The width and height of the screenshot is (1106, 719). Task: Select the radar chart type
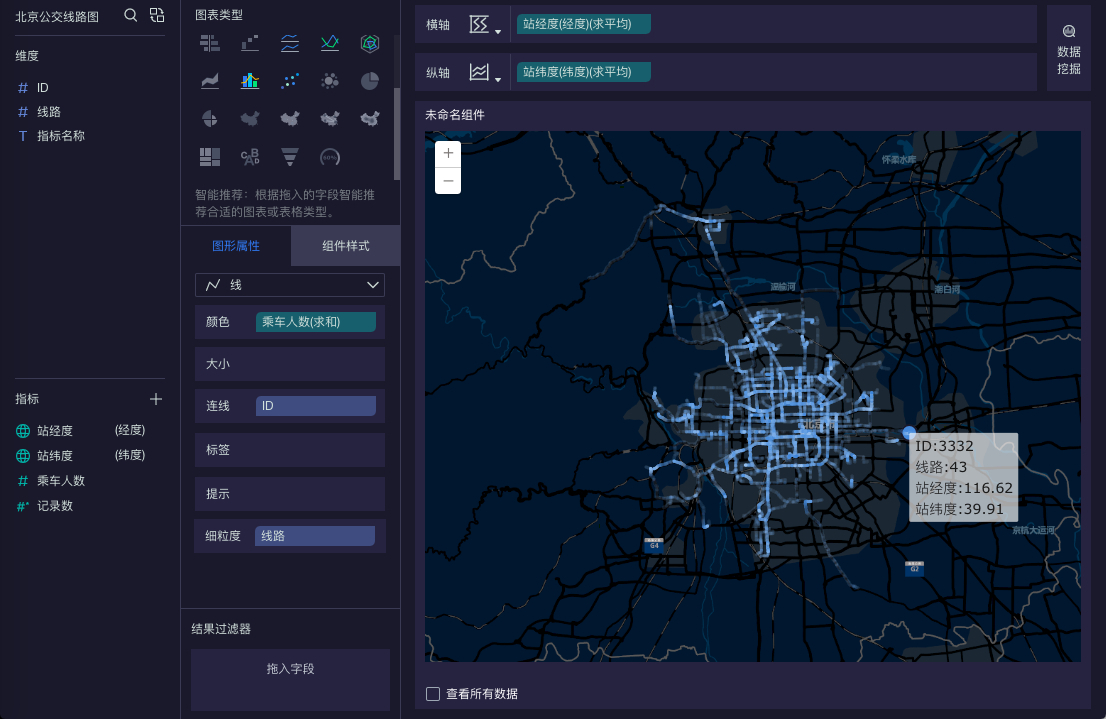(x=370, y=43)
